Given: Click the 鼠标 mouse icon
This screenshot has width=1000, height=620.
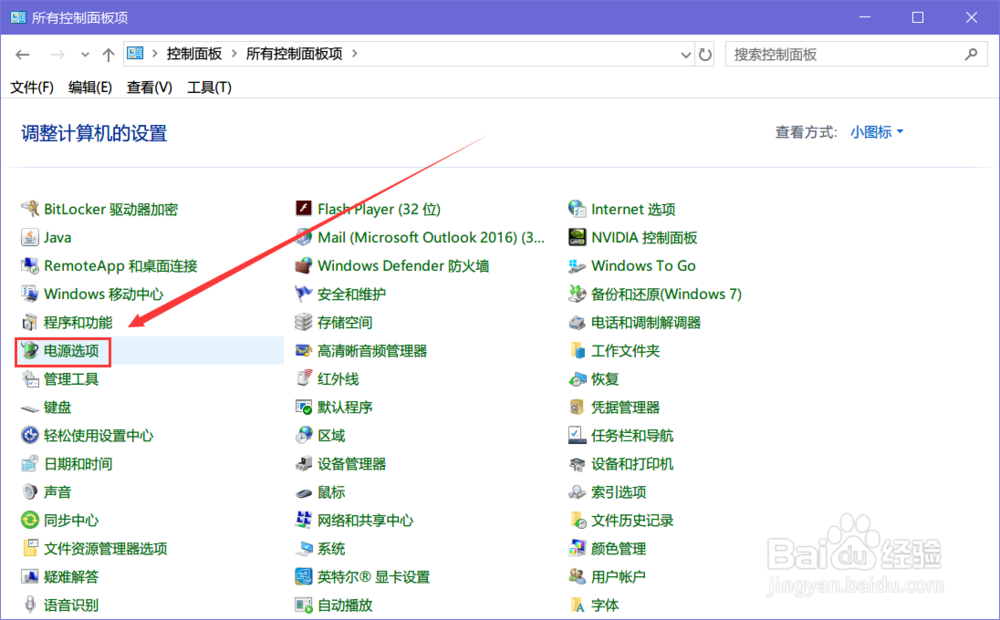Looking at the screenshot, I should (304, 492).
